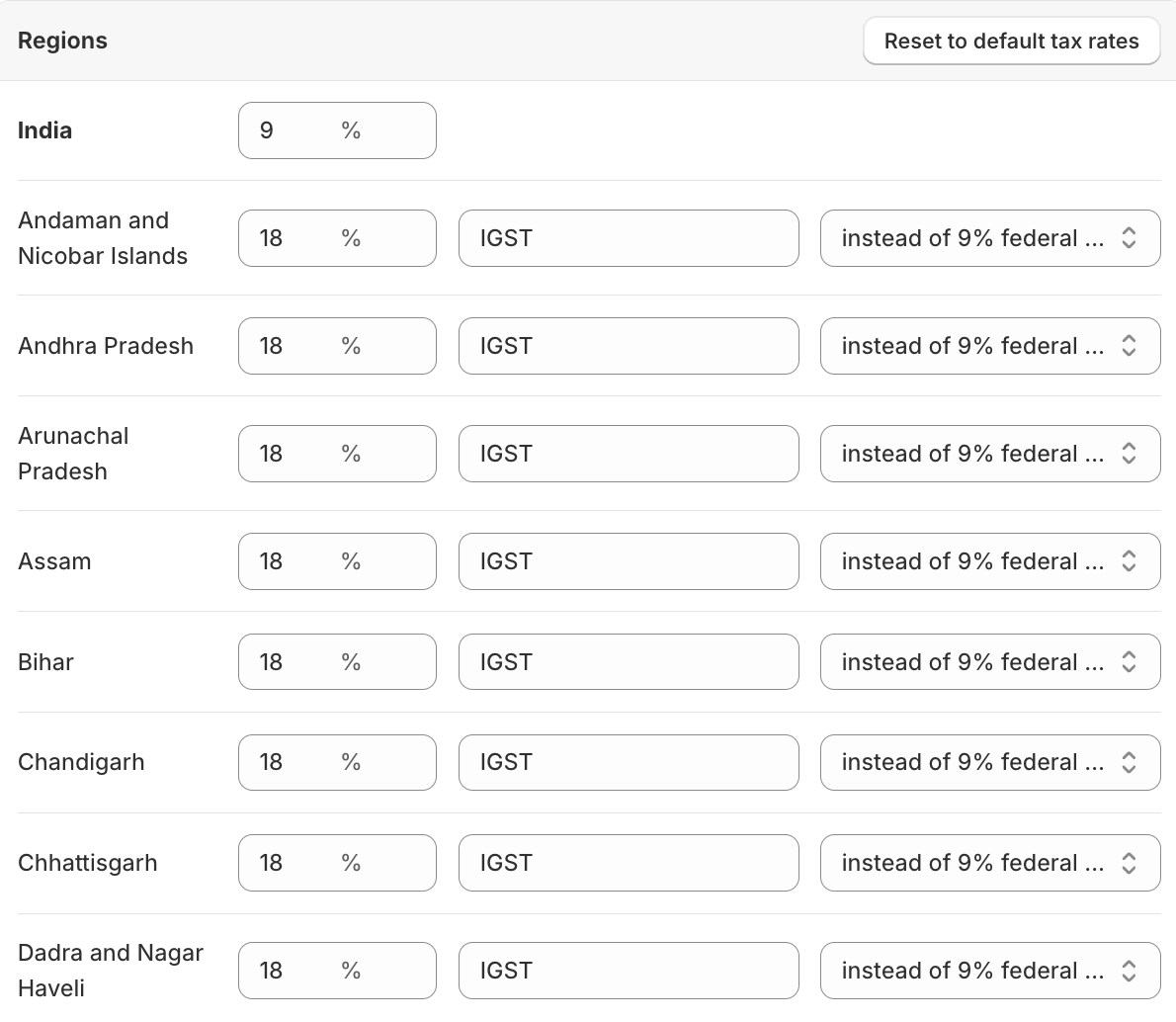Edit Andaman and Nicobar Islands tax rate
This screenshot has width=1176, height=1022.
pos(337,238)
